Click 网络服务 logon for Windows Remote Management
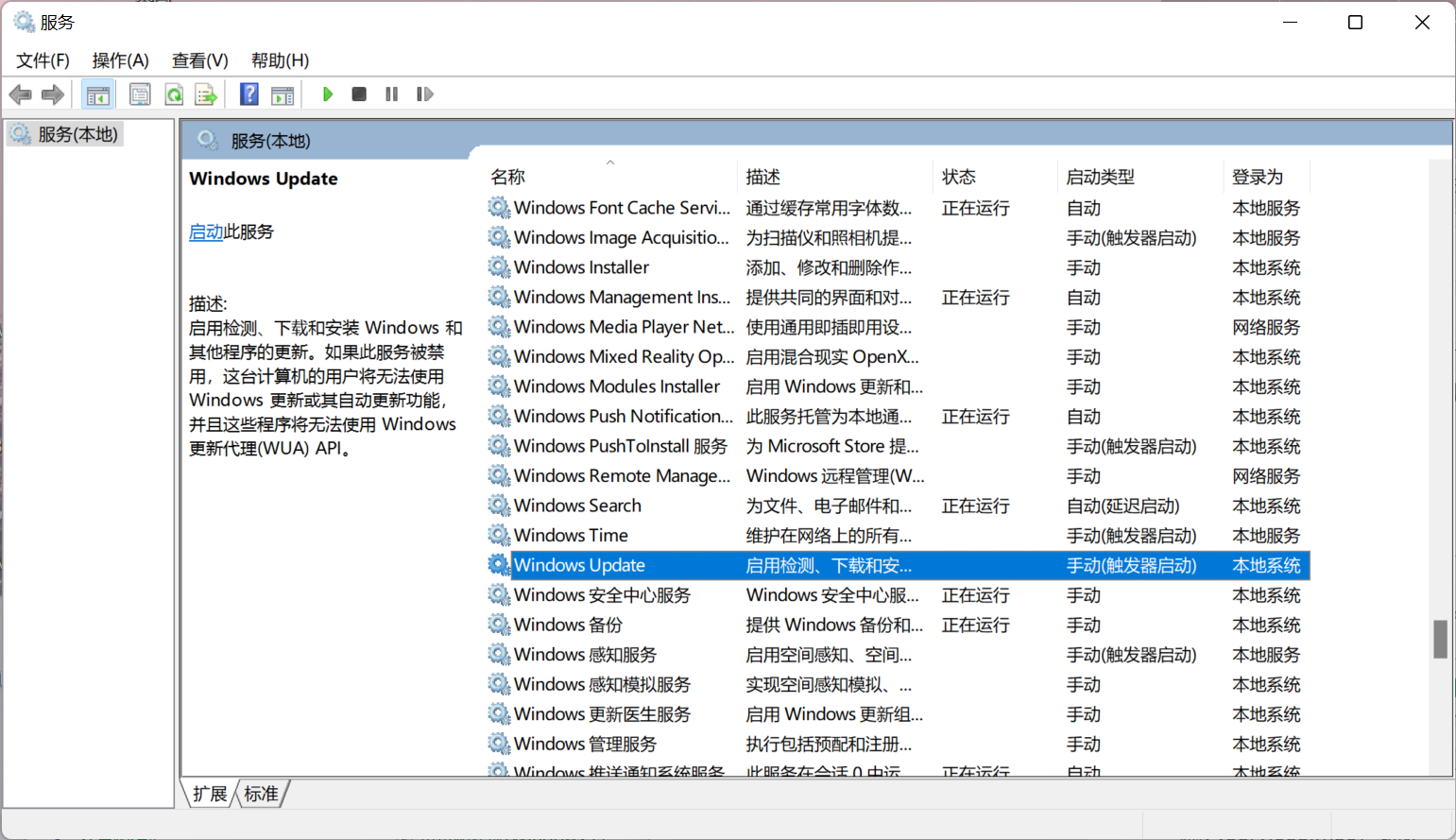 1266,476
